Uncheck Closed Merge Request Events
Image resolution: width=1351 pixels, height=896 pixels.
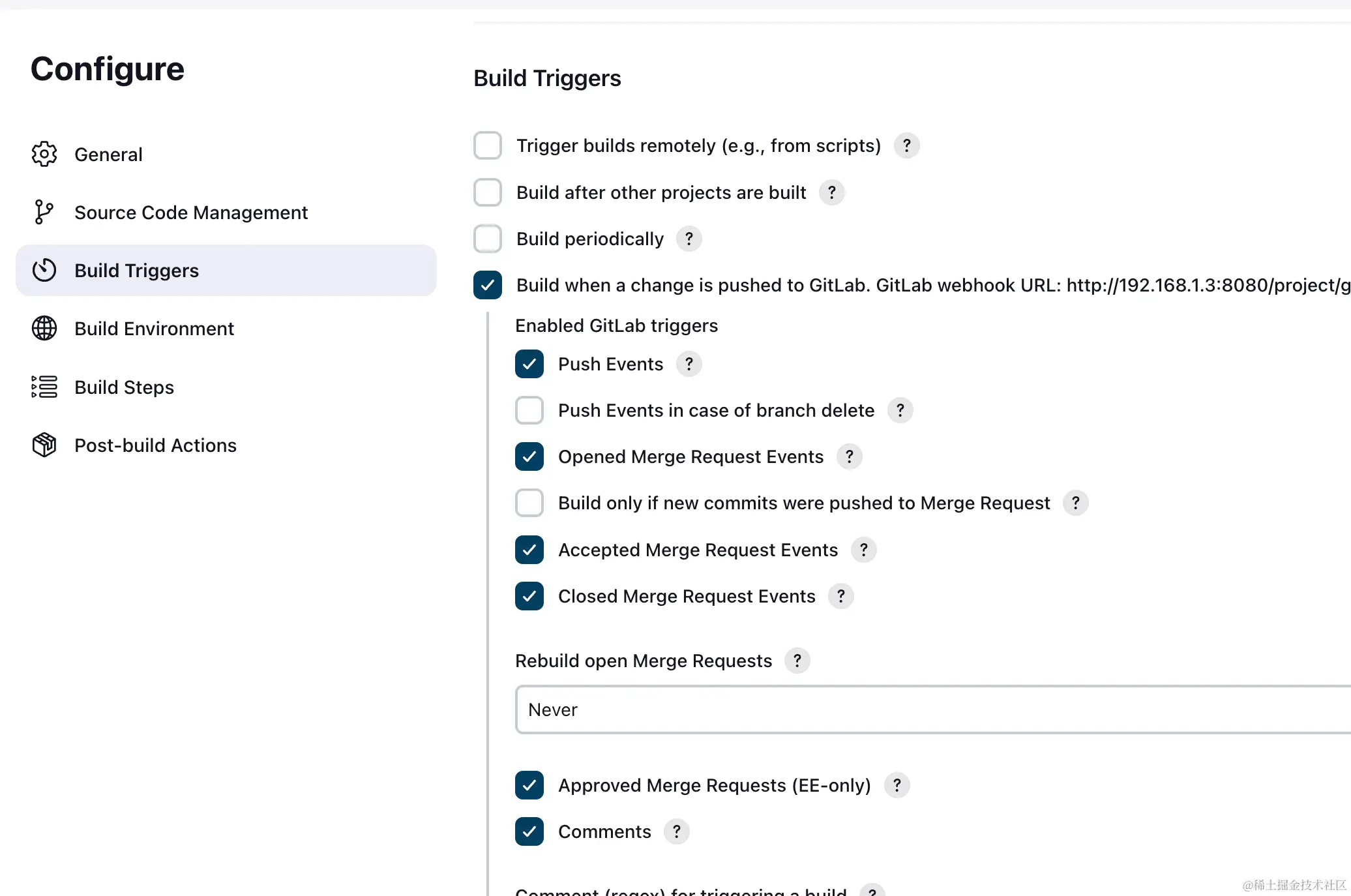[529, 597]
